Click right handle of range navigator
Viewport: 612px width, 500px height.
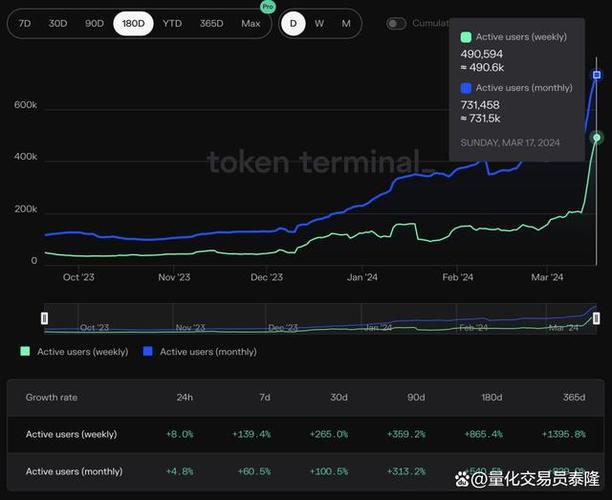tap(596, 318)
